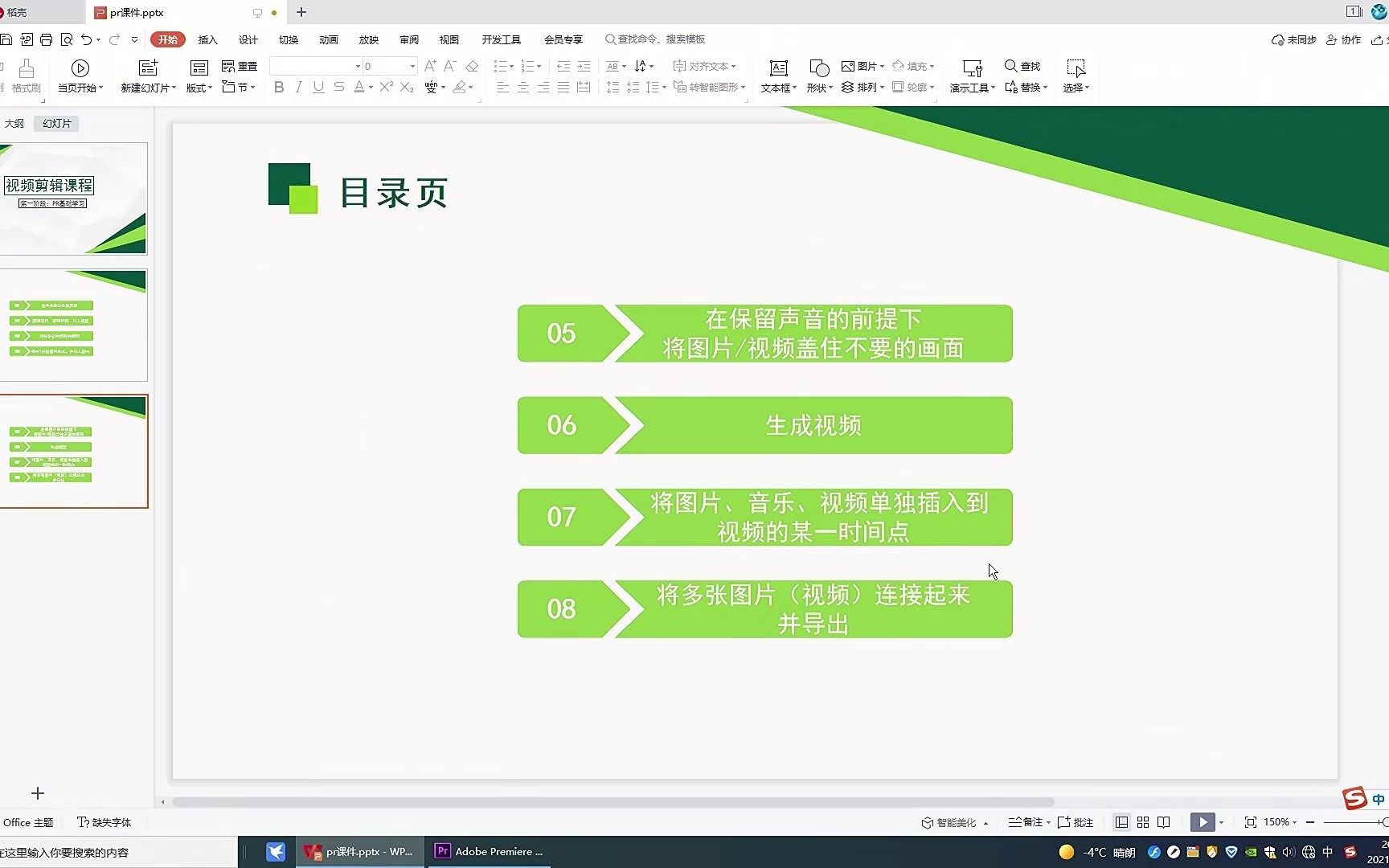Viewport: 1389px width, 868px height.
Task: Open the font size dropdown
Action: (x=412, y=66)
